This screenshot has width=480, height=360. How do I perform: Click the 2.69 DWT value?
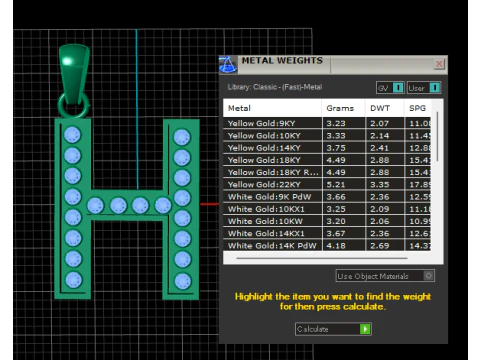(x=380, y=246)
